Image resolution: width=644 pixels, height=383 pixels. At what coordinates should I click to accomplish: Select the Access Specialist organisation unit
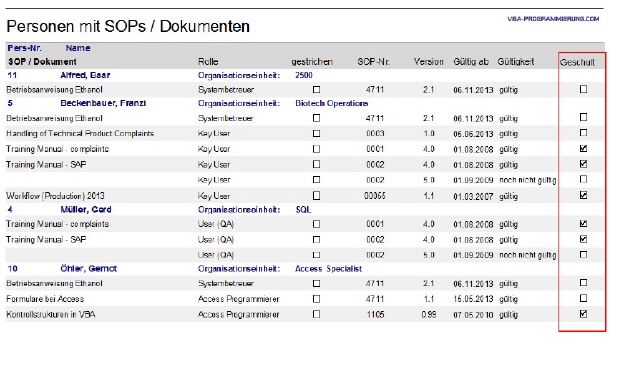point(328,269)
